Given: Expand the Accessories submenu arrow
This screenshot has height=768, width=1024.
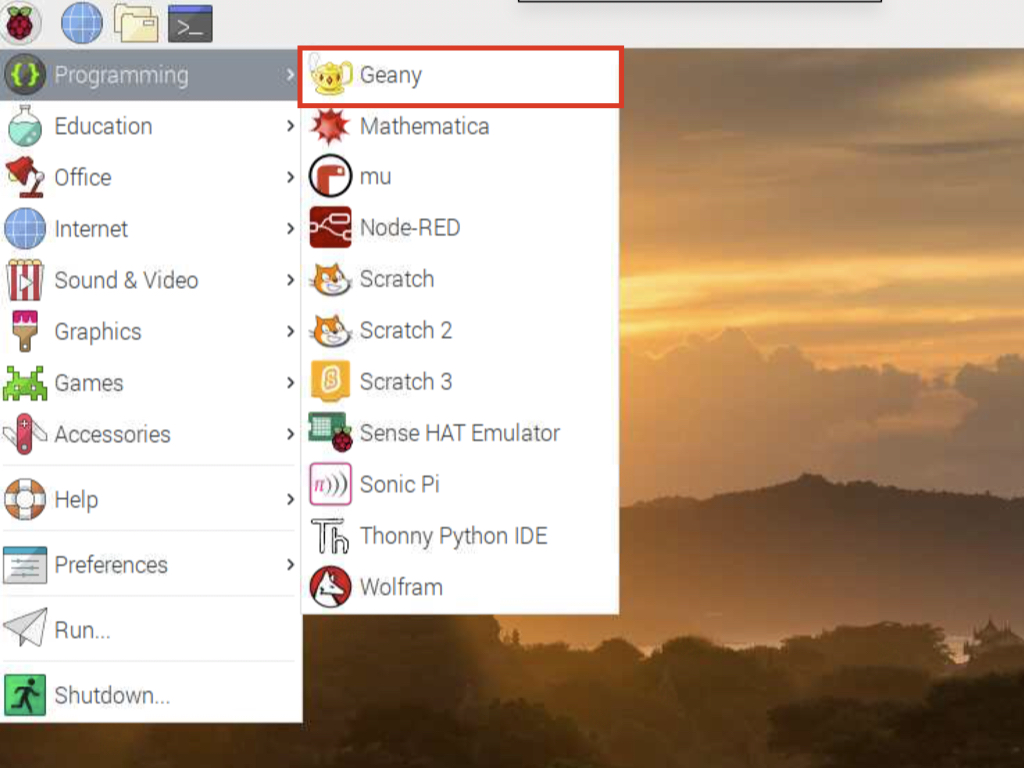Looking at the screenshot, I should (290, 434).
